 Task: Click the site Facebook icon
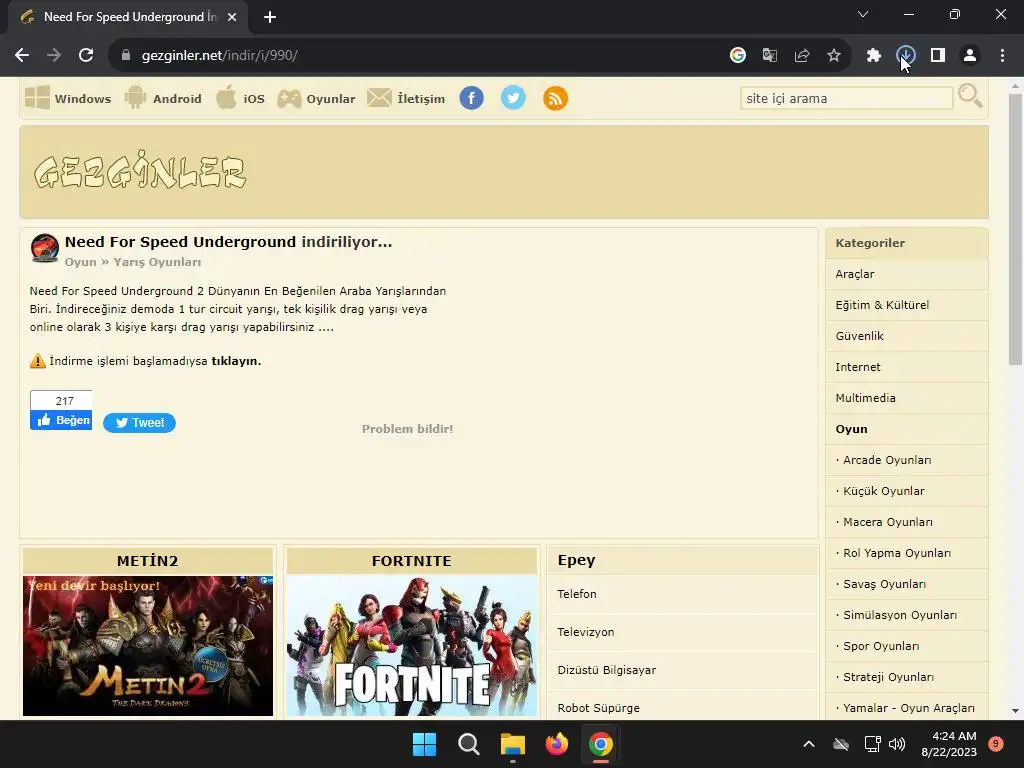(x=472, y=99)
